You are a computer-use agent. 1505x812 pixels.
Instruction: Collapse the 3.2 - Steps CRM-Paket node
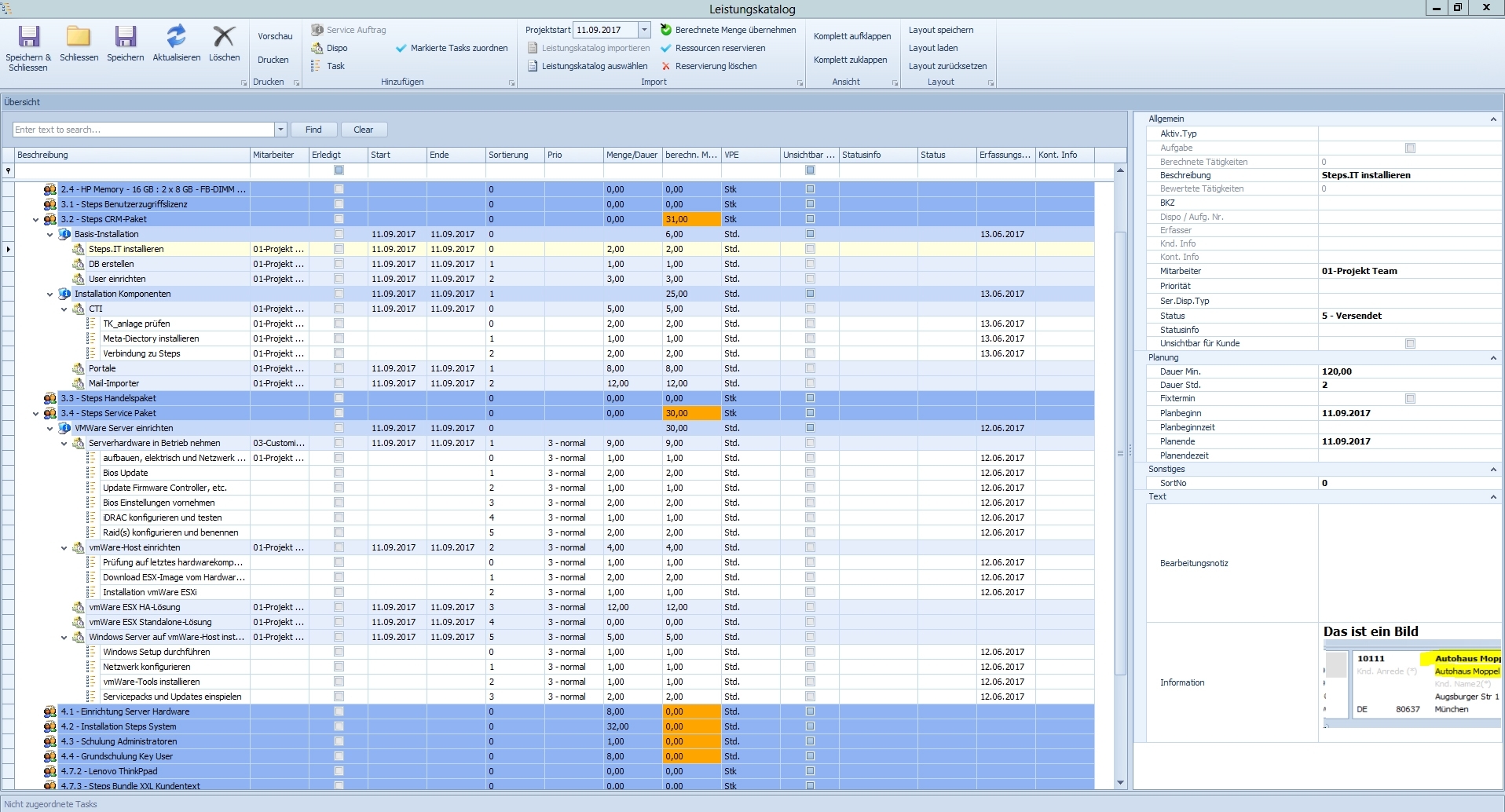35,220
